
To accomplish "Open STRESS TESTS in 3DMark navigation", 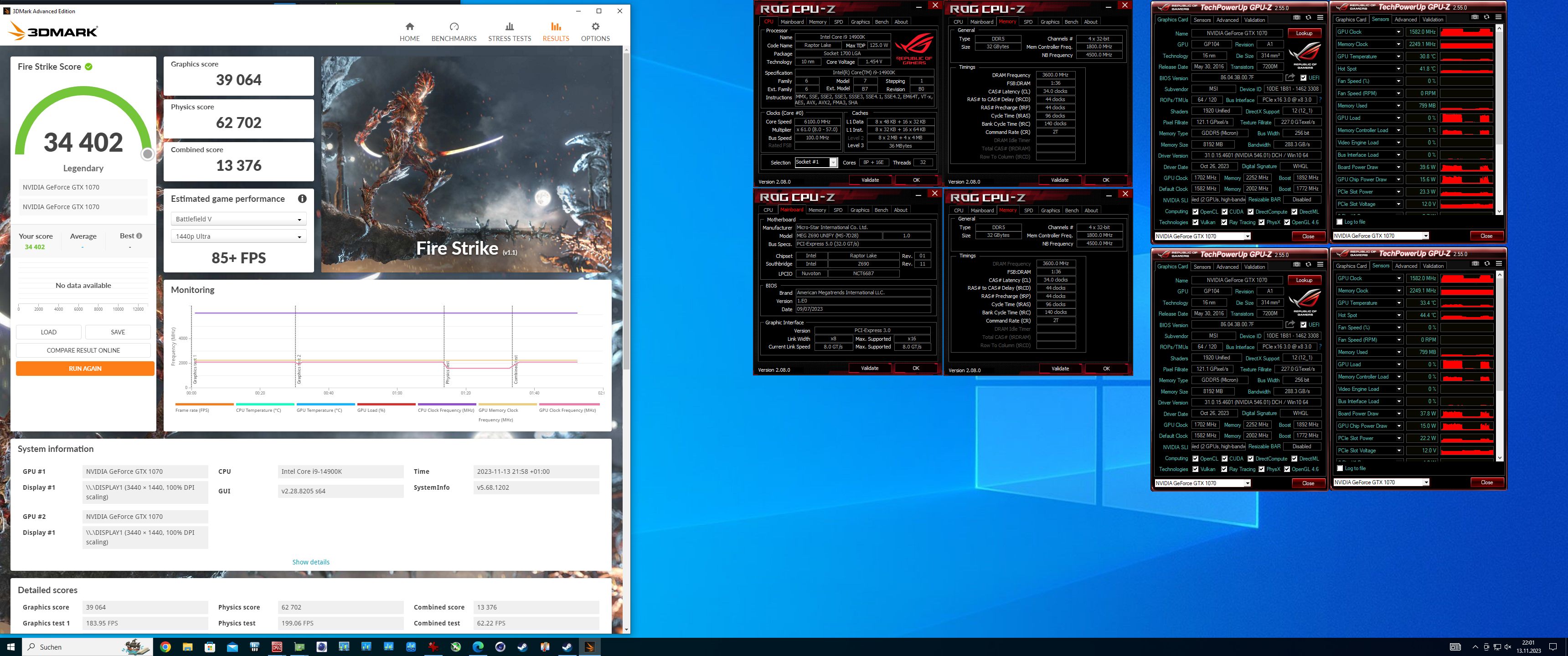I will click(510, 31).
